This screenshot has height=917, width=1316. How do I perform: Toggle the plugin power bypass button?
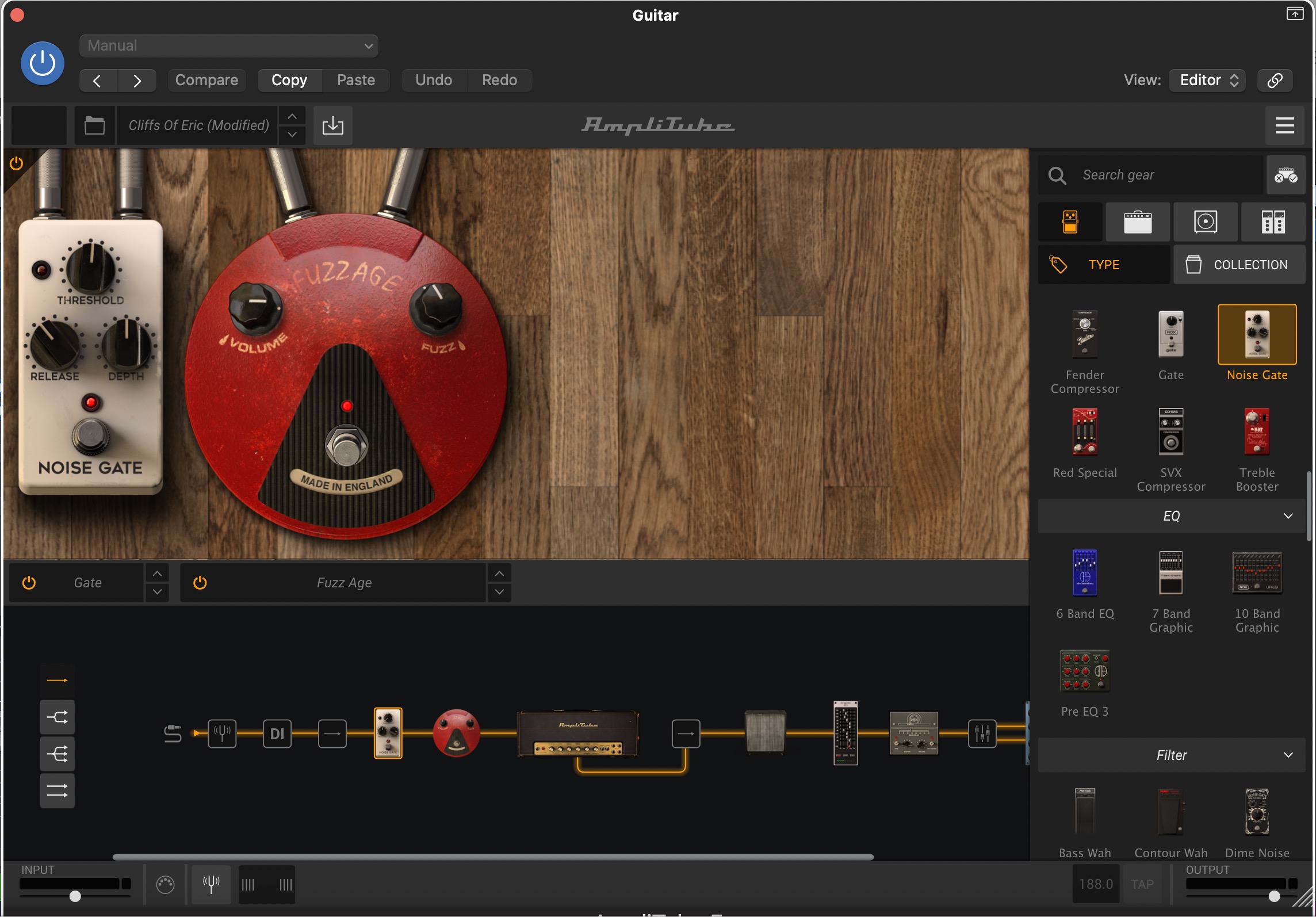[x=42, y=63]
